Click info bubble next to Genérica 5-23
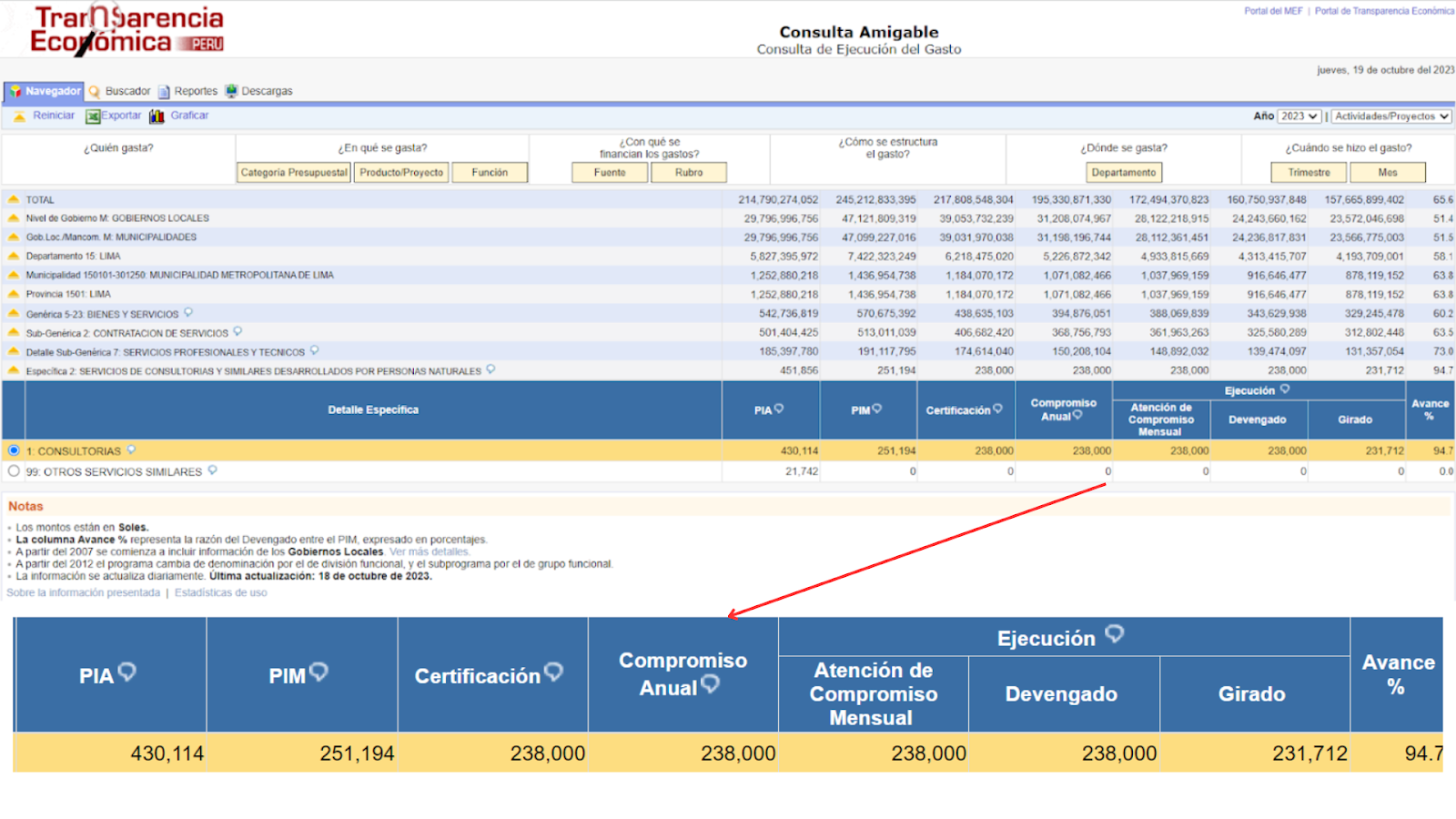The width and height of the screenshot is (1456, 819). point(188,313)
